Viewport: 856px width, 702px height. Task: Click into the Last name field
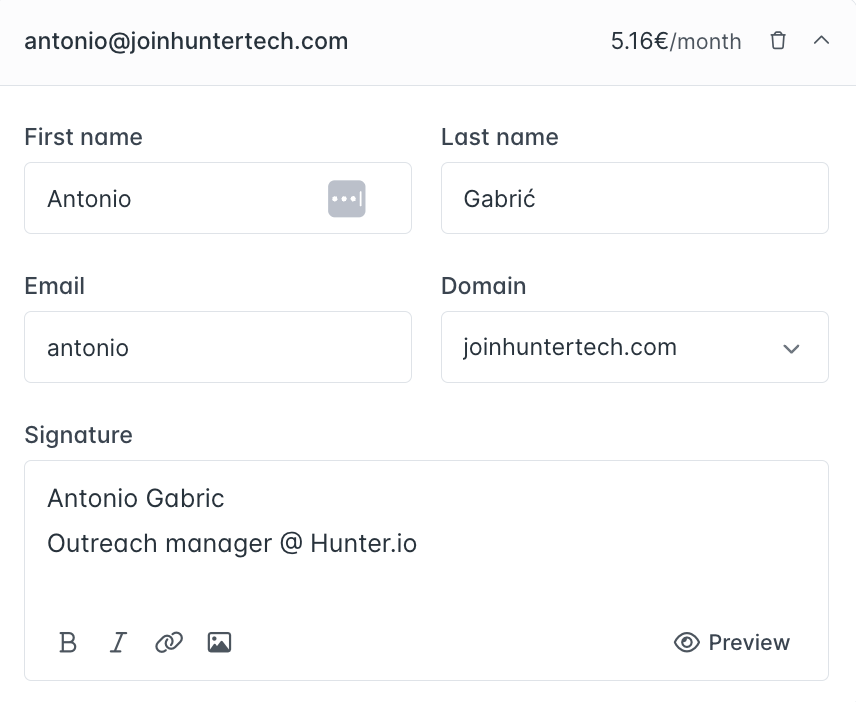coord(634,198)
